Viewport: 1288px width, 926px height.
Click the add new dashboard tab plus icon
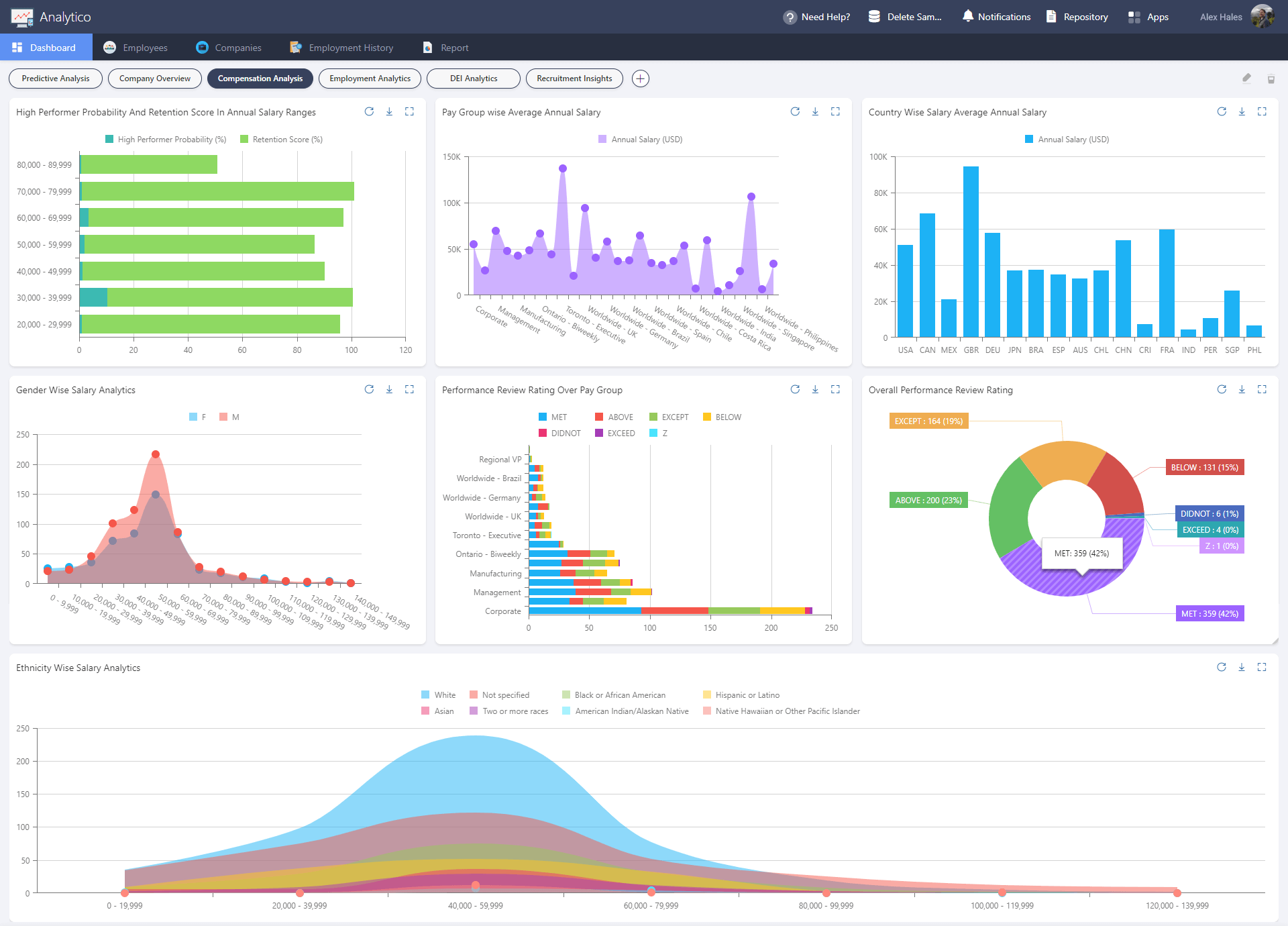click(641, 79)
